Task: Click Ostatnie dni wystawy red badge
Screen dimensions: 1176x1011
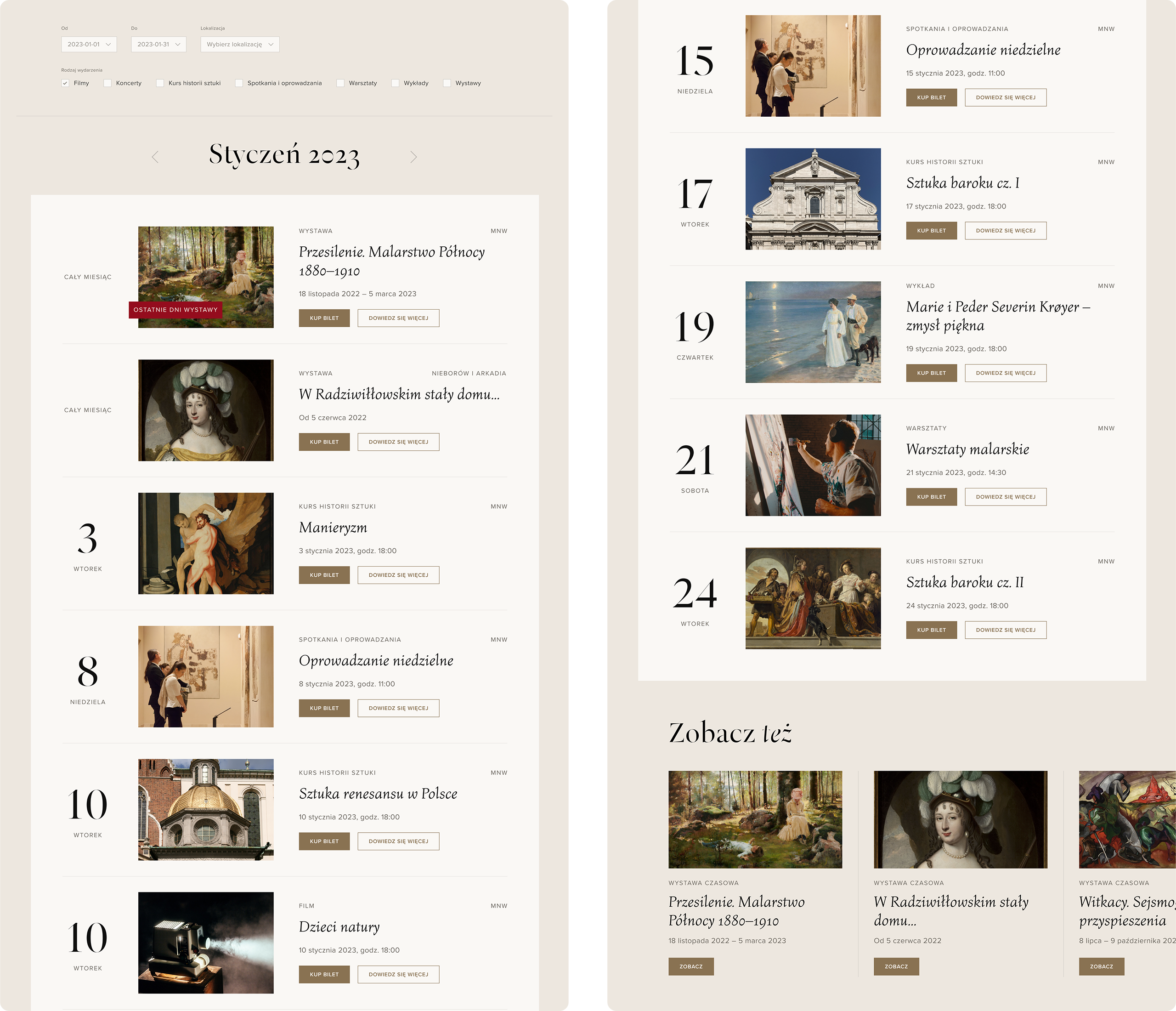Action: tap(175, 310)
